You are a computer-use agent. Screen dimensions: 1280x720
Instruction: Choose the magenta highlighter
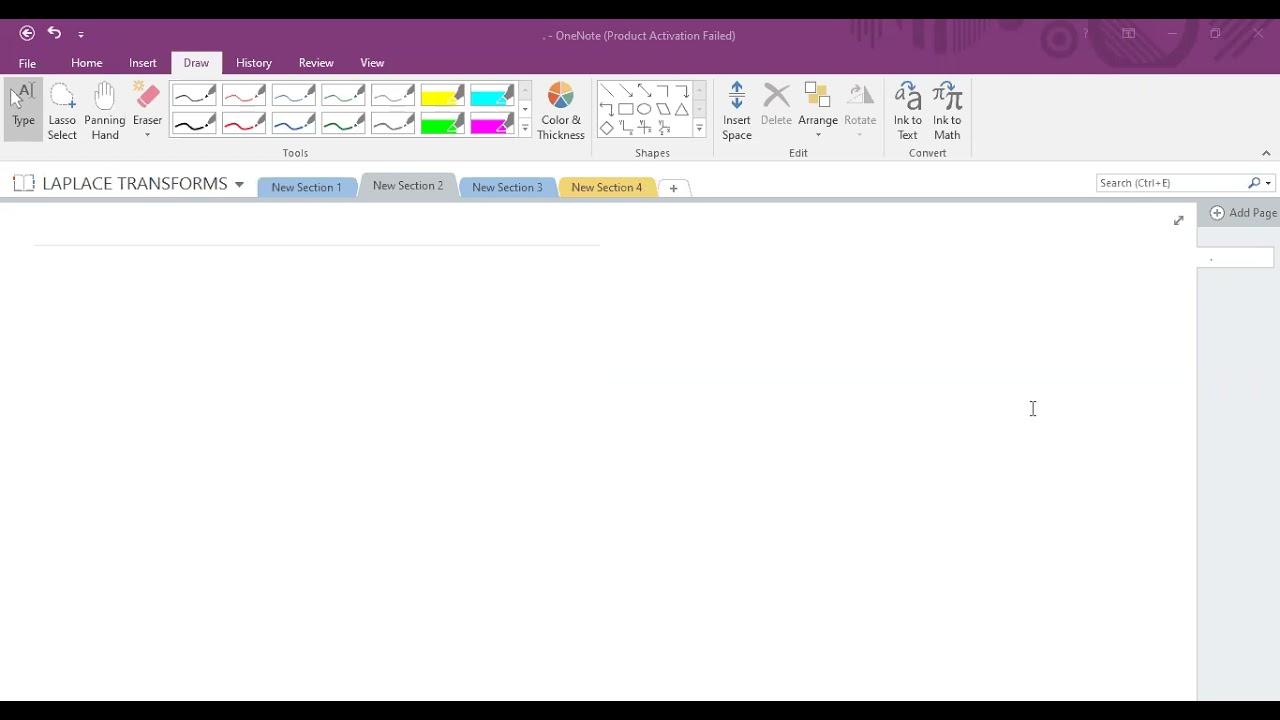(492, 124)
